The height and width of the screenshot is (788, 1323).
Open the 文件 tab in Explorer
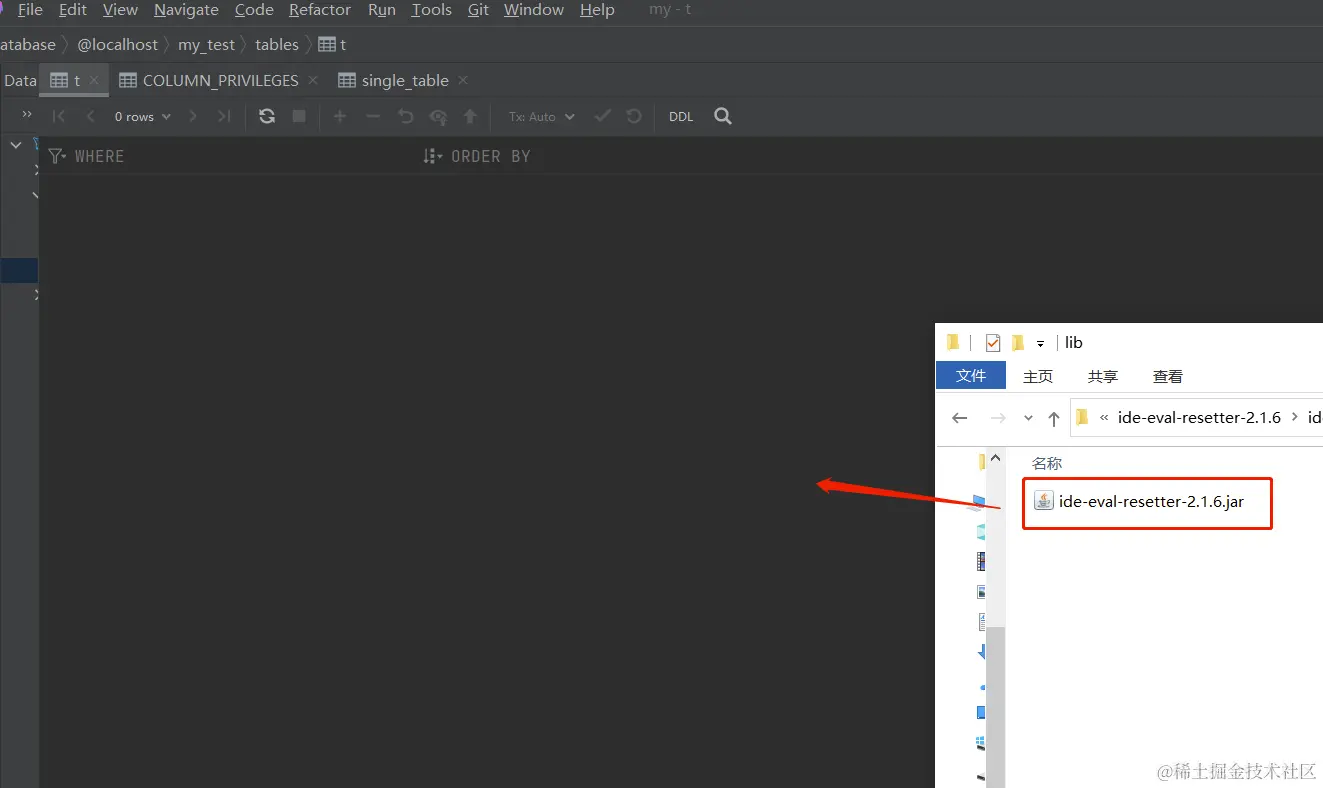tap(971, 376)
